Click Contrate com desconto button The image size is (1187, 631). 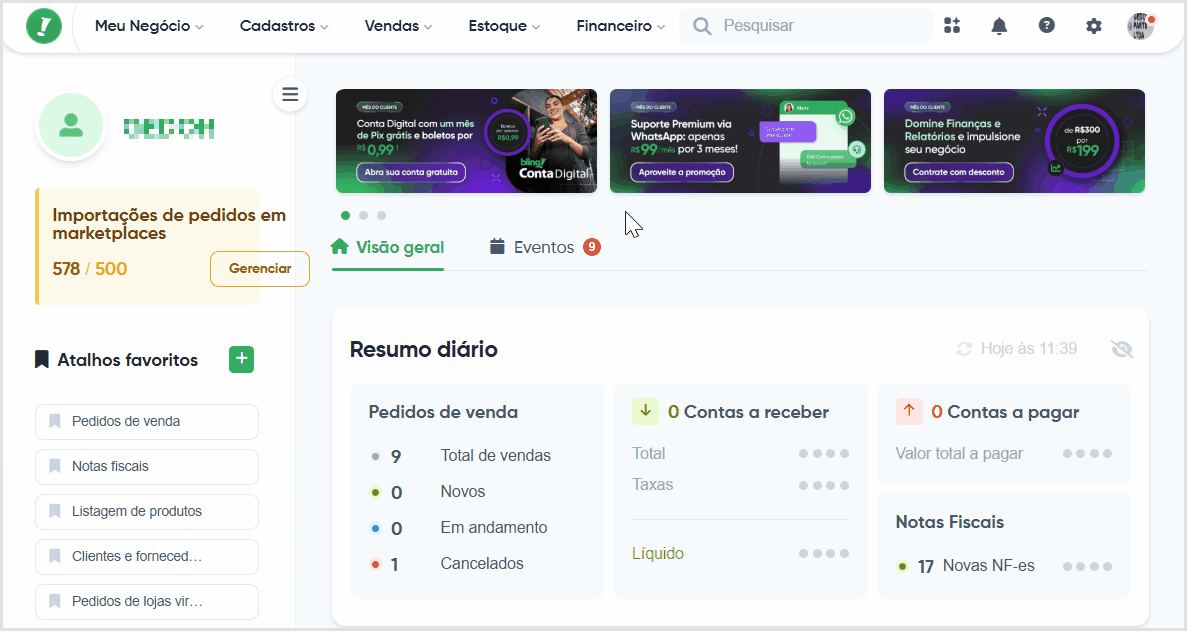click(x=958, y=173)
